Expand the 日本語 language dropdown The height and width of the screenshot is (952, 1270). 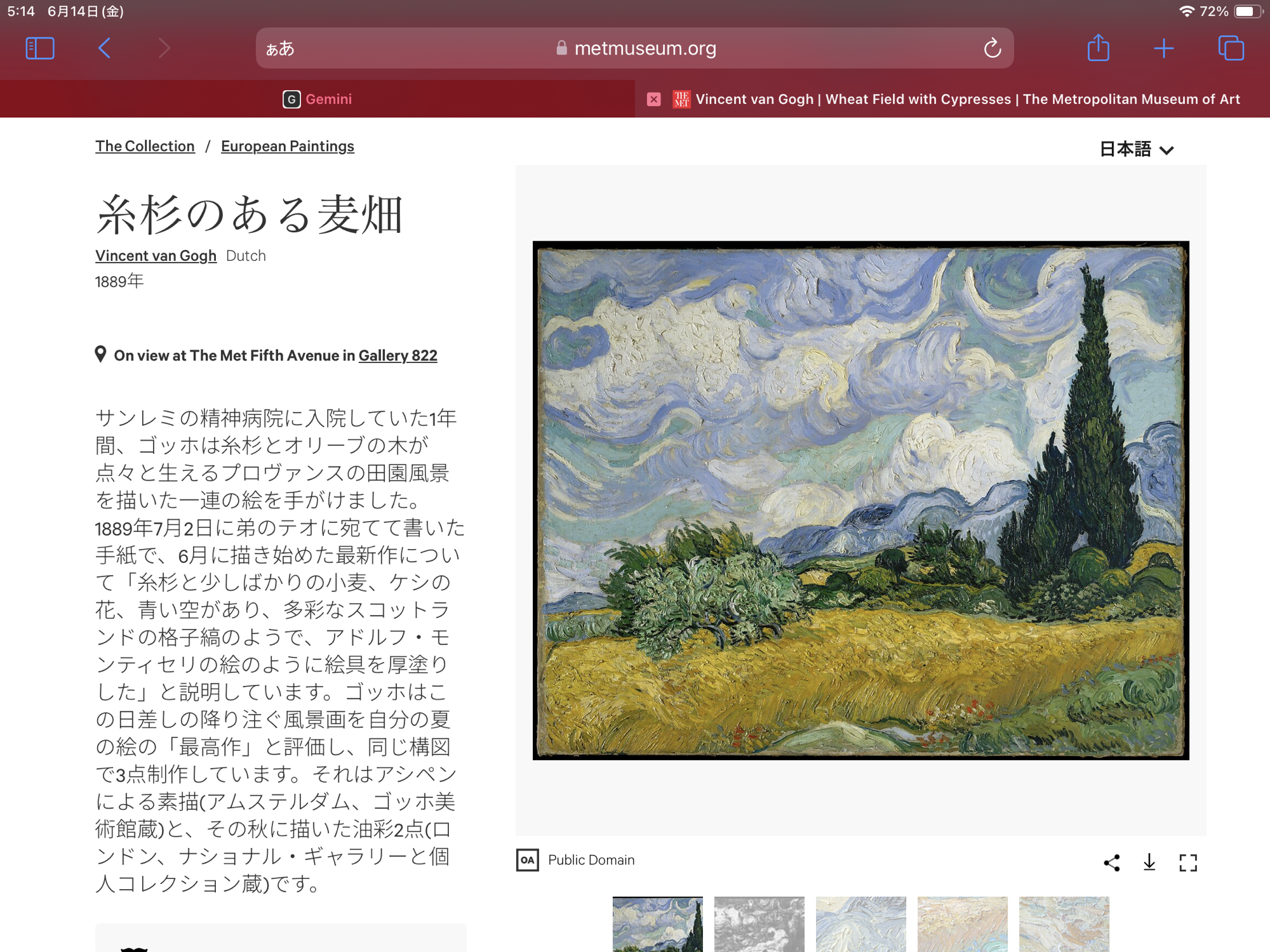pyautogui.click(x=1136, y=149)
